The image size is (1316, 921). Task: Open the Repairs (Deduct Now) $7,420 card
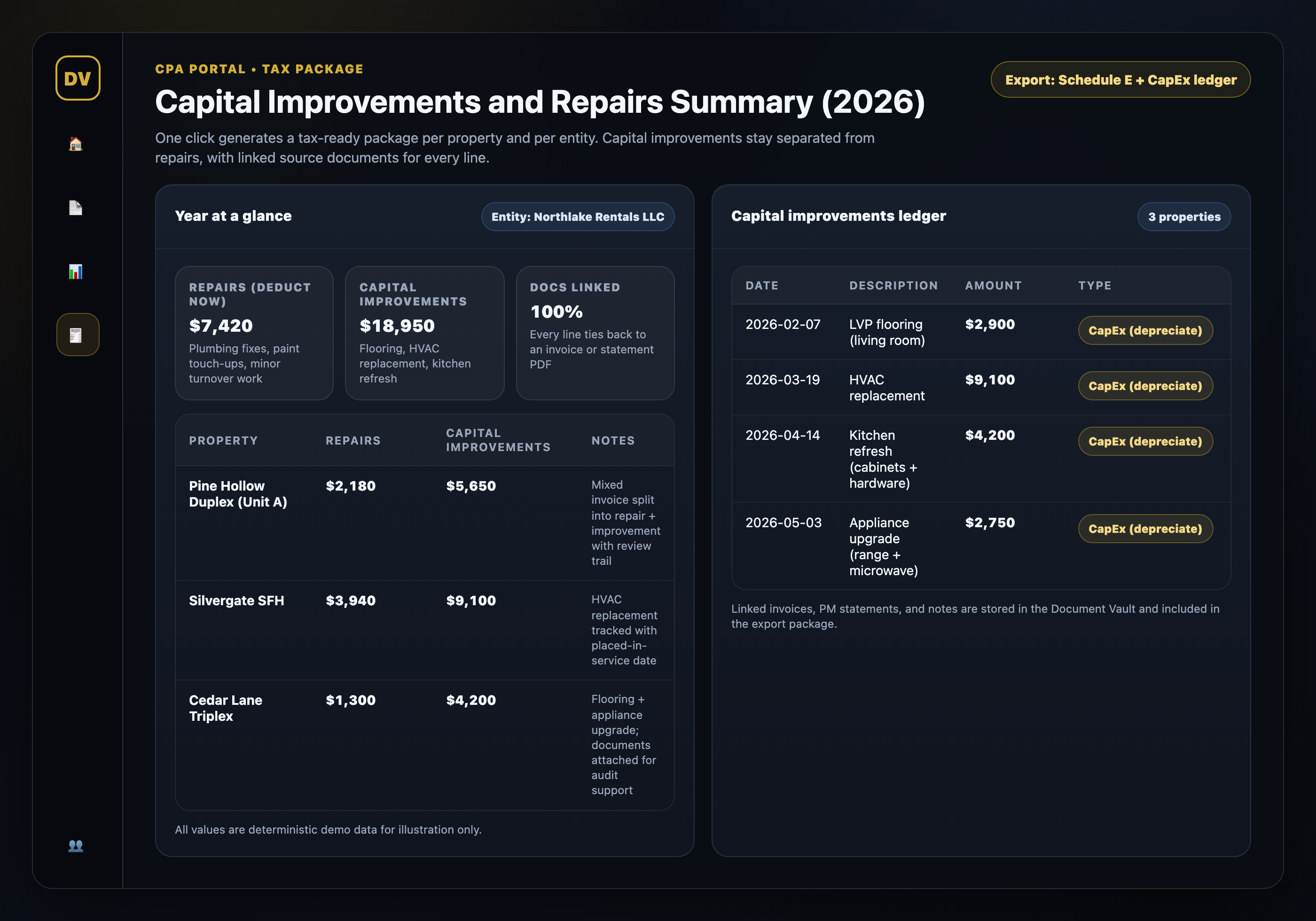pos(254,333)
